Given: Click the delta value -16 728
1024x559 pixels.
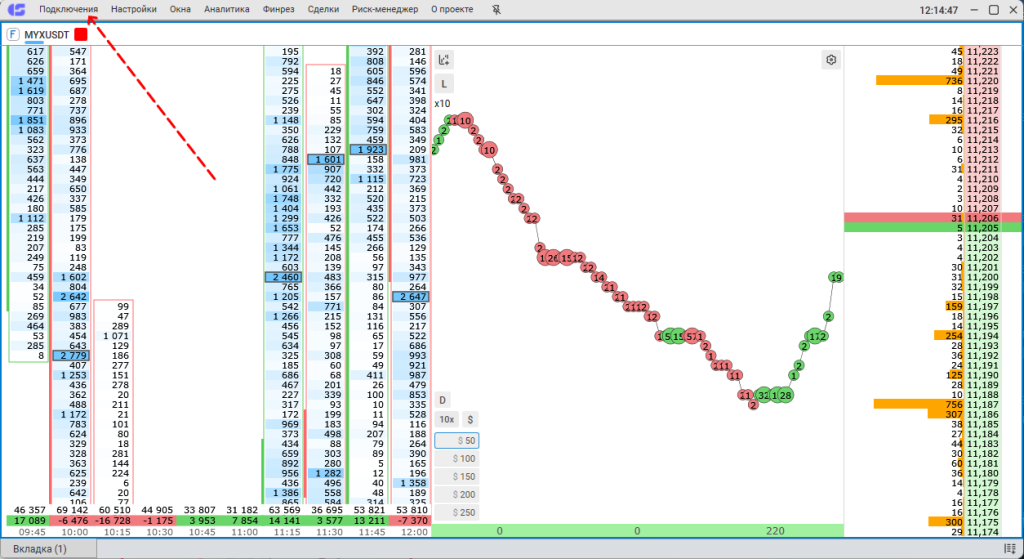Looking at the screenshot, I should tap(114, 520).
